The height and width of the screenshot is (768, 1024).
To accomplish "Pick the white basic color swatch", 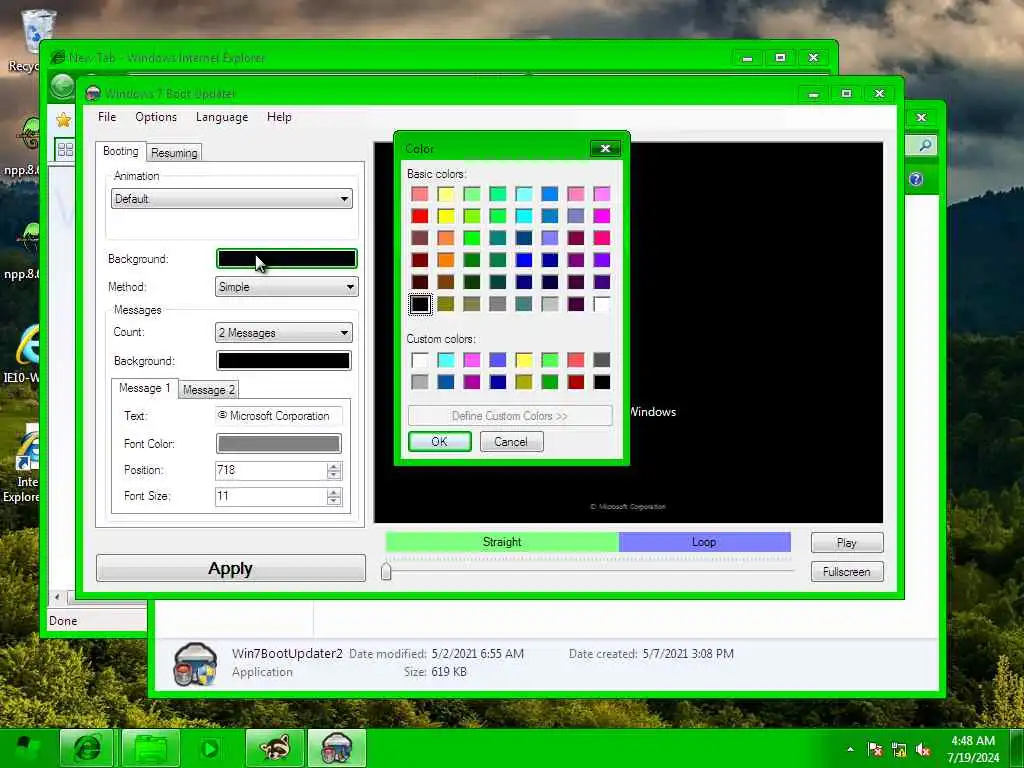I will coord(601,304).
